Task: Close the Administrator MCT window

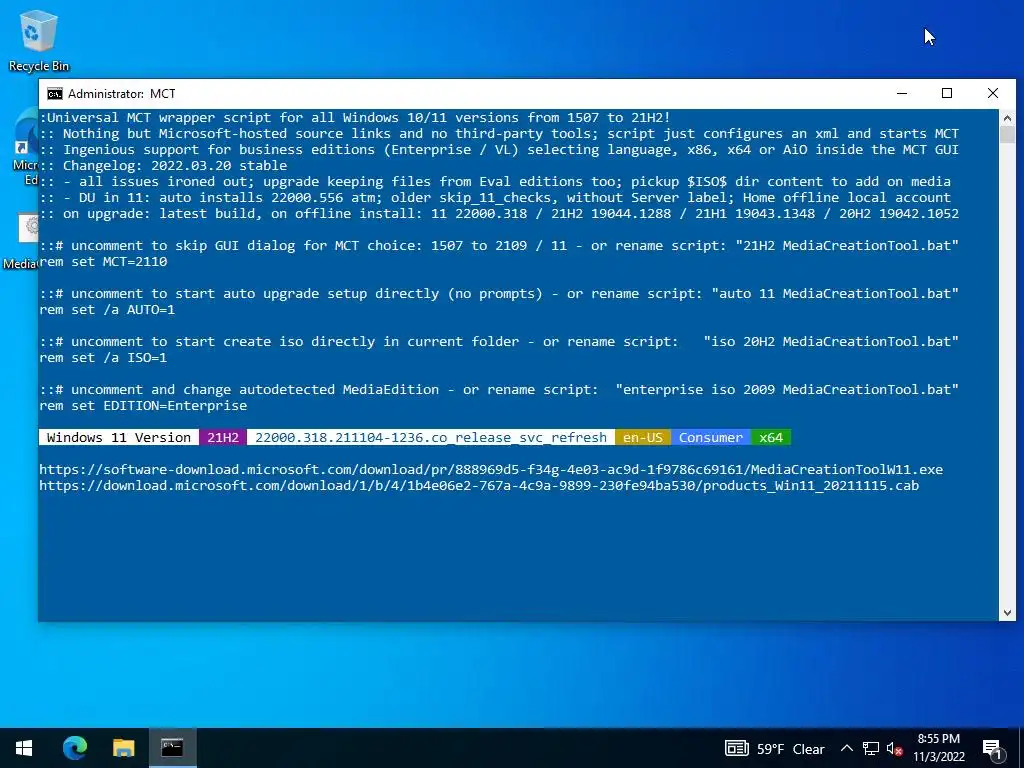Action: (993, 93)
